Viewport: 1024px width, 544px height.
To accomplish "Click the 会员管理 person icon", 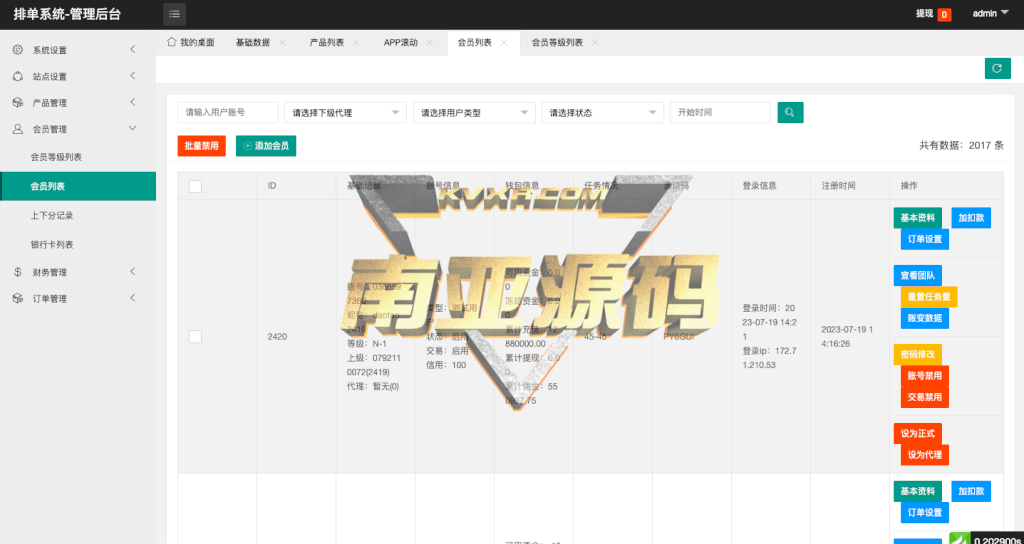I will 18,129.
